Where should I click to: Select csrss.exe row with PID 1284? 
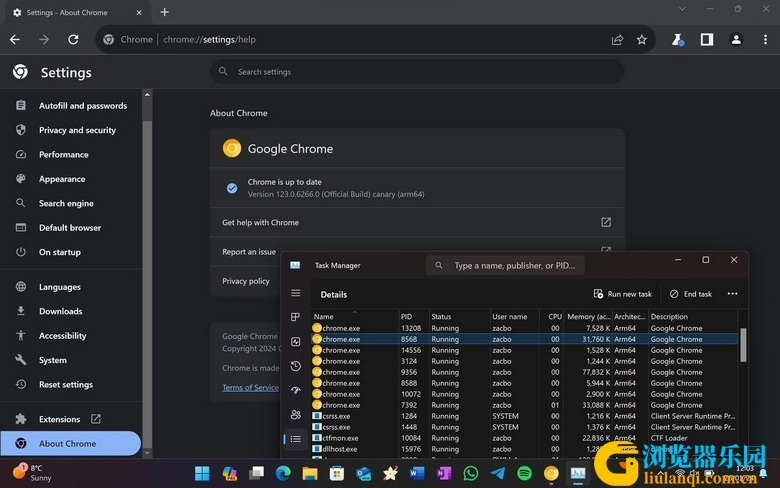point(524,415)
